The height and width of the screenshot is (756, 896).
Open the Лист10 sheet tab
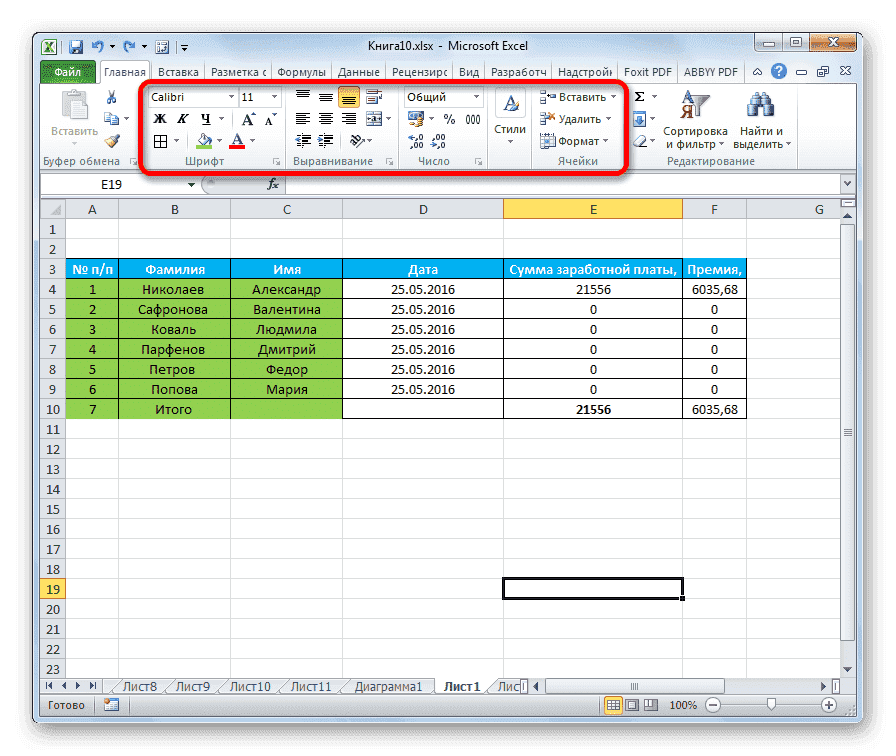click(250, 687)
